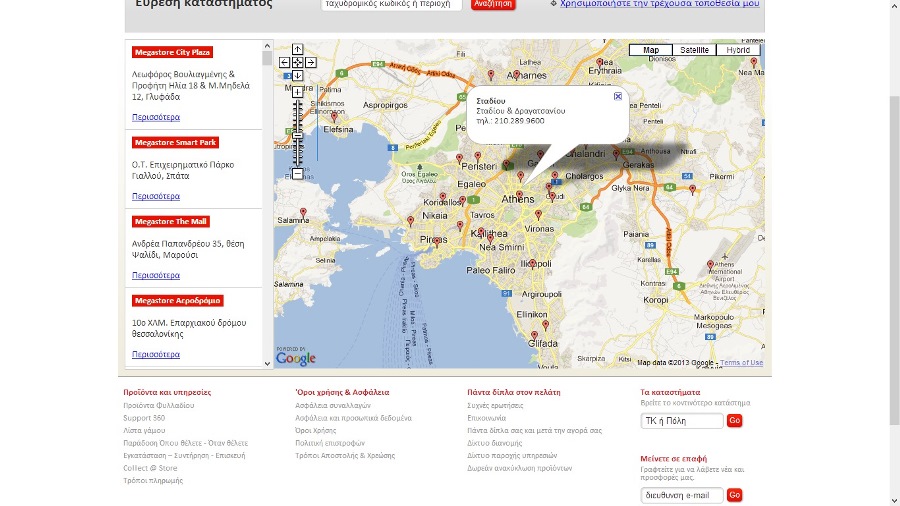
Task: Select the Megastore City Plaza heading
Action: (172, 52)
